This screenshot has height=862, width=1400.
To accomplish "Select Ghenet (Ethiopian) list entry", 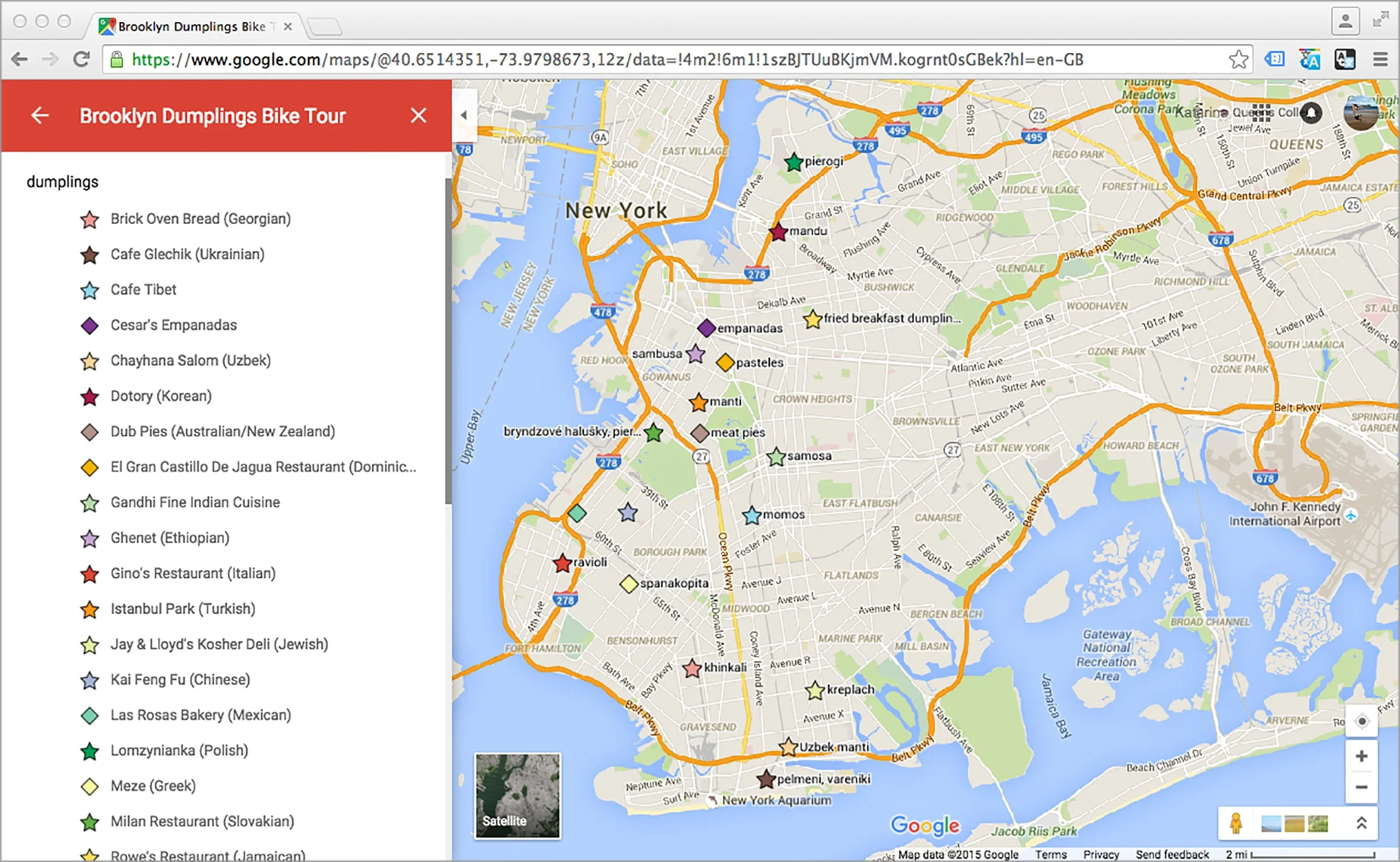I will 170,538.
